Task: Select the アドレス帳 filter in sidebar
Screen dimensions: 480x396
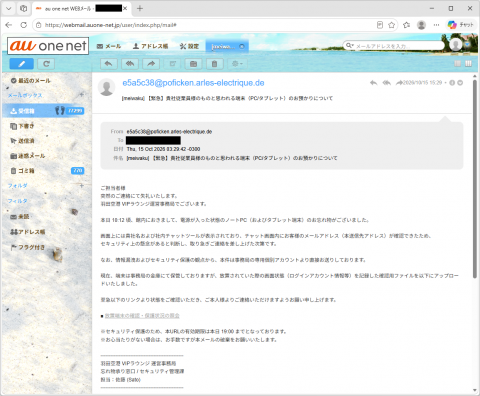Action: point(28,232)
